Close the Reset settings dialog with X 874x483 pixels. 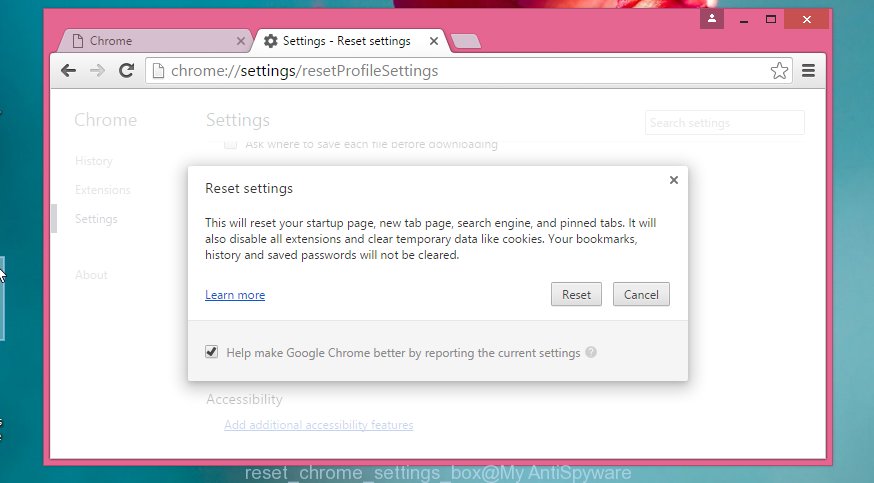click(674, 180)
